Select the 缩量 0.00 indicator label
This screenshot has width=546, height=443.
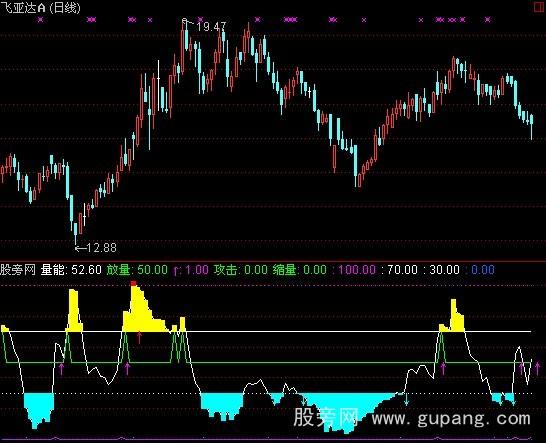click(x=300, y=270)
